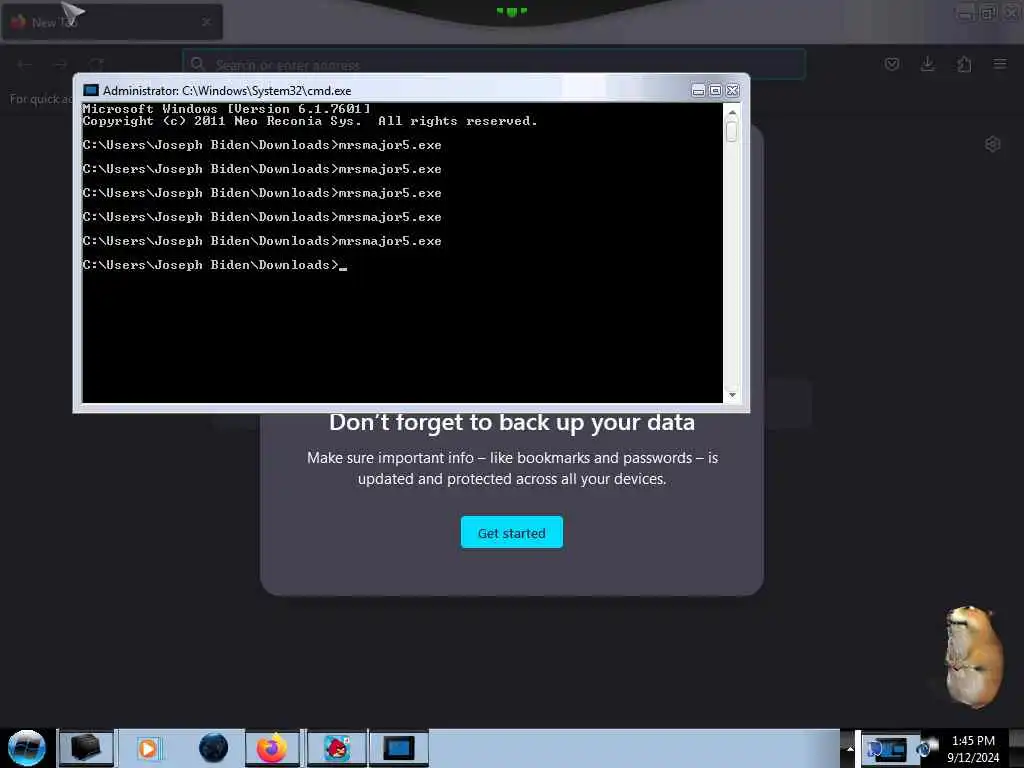Reload the page in Firefox

97,64
